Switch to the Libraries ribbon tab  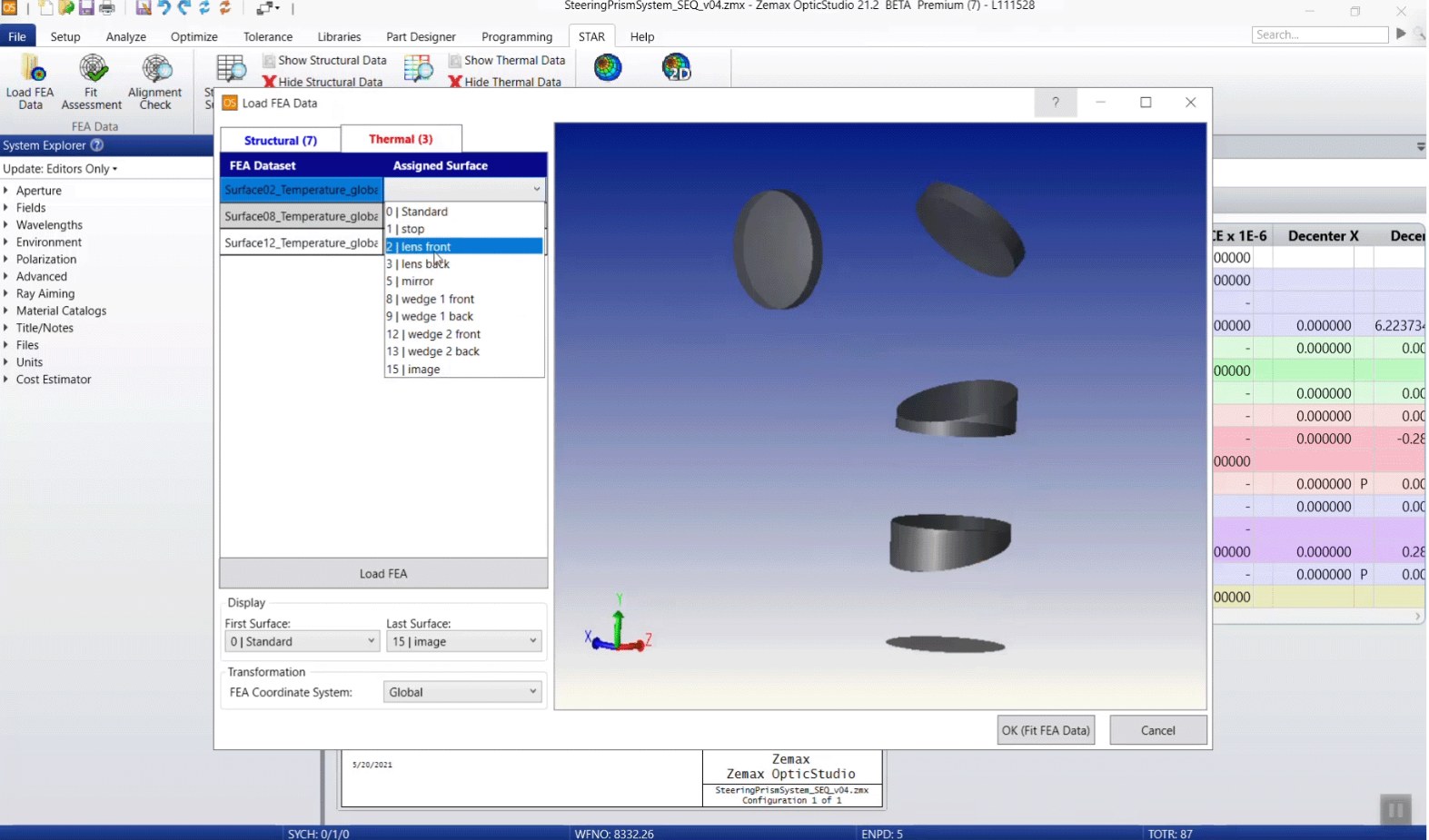339,36
